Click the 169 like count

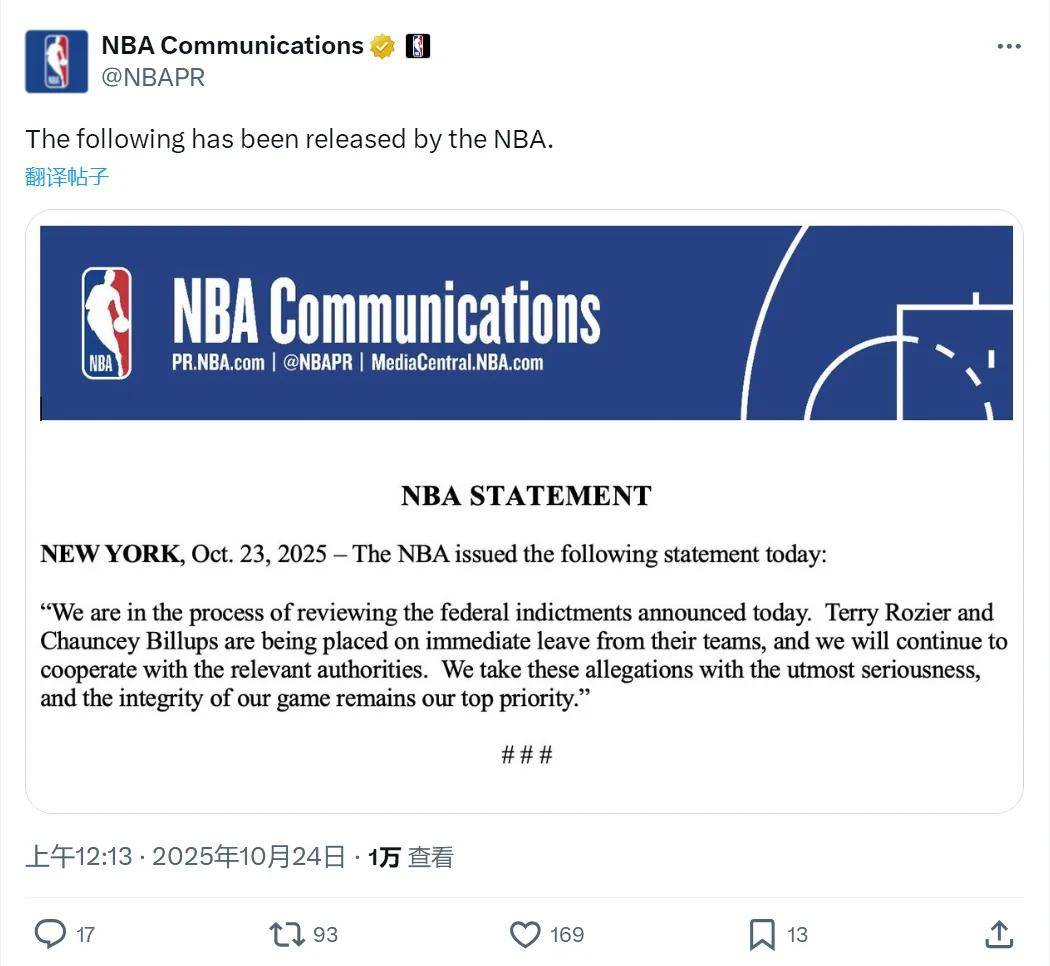click(565, 935)
